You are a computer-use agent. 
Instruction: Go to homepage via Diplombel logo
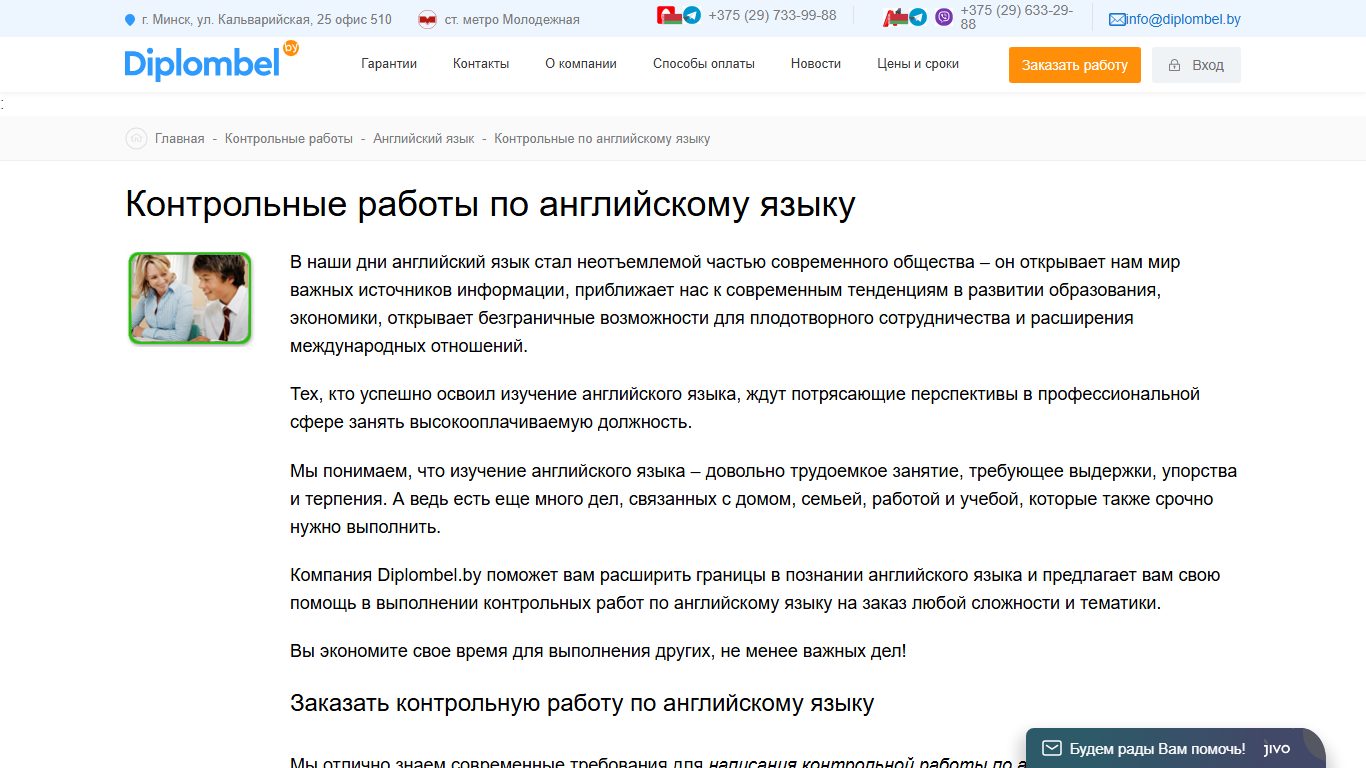tap(212, 62)
